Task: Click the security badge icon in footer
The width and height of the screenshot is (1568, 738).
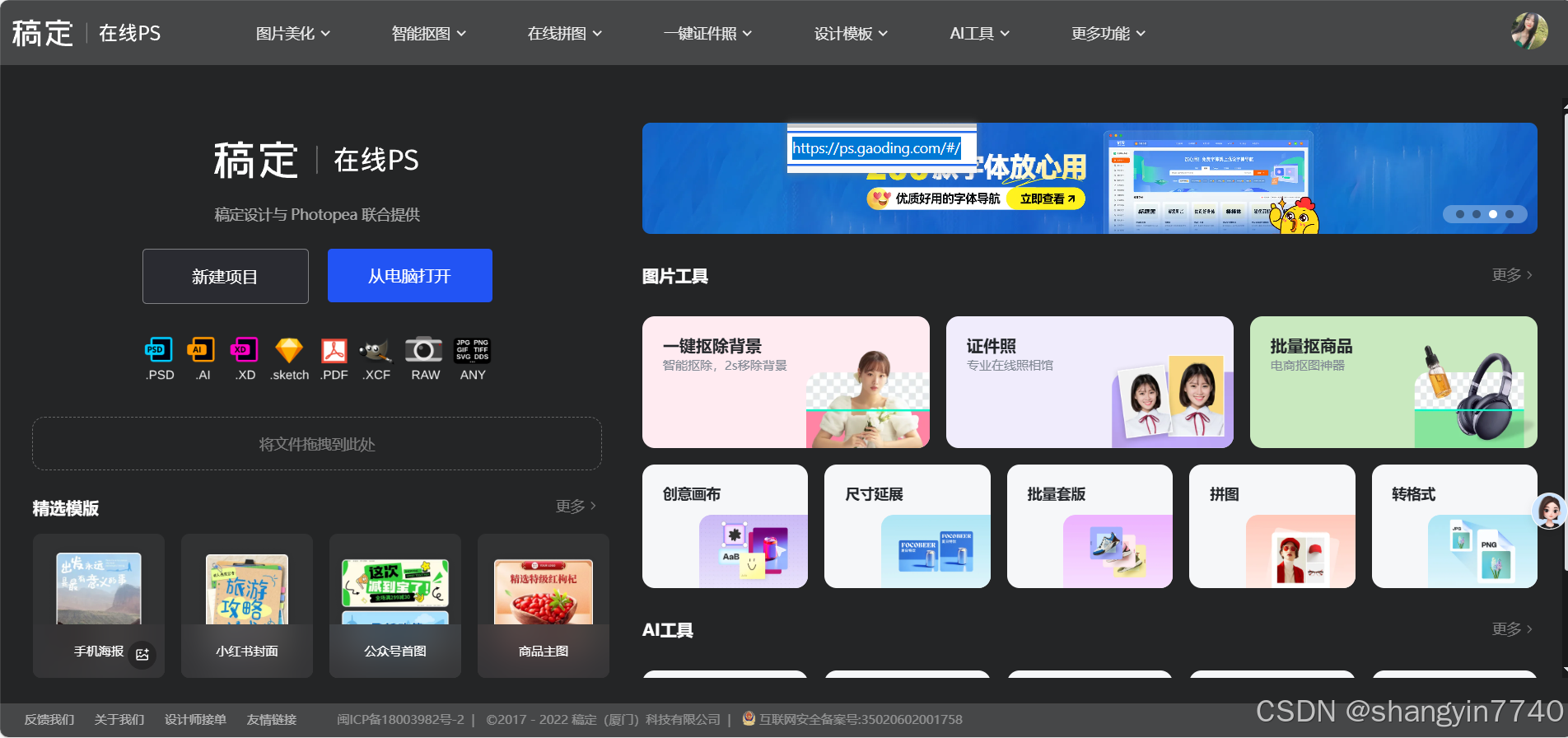Action: point(749,718)
